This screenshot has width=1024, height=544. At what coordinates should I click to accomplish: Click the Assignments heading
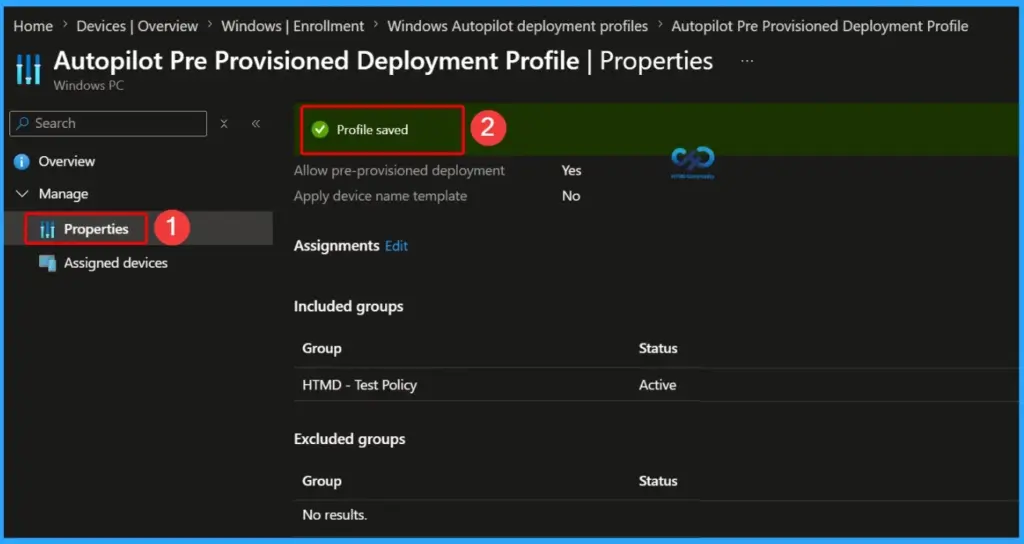(336, 246)
